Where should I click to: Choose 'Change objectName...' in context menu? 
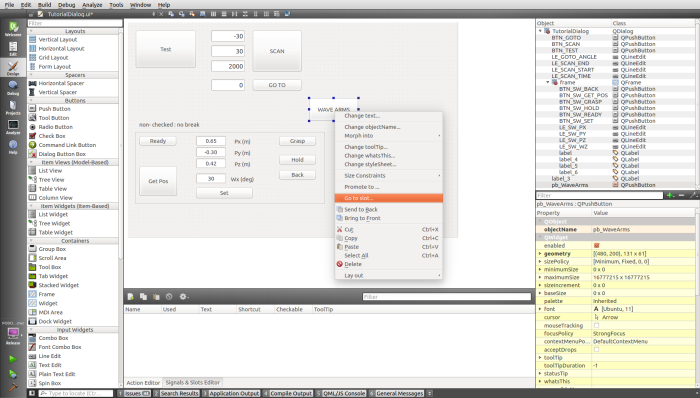coord(388,127)
